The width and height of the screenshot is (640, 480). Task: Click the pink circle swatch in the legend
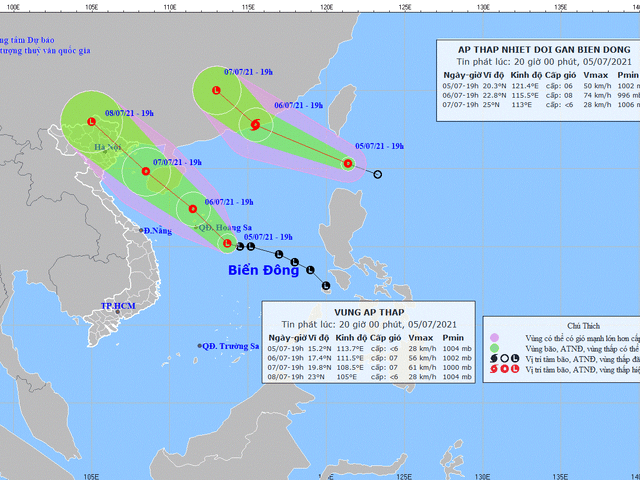[493, 337]
